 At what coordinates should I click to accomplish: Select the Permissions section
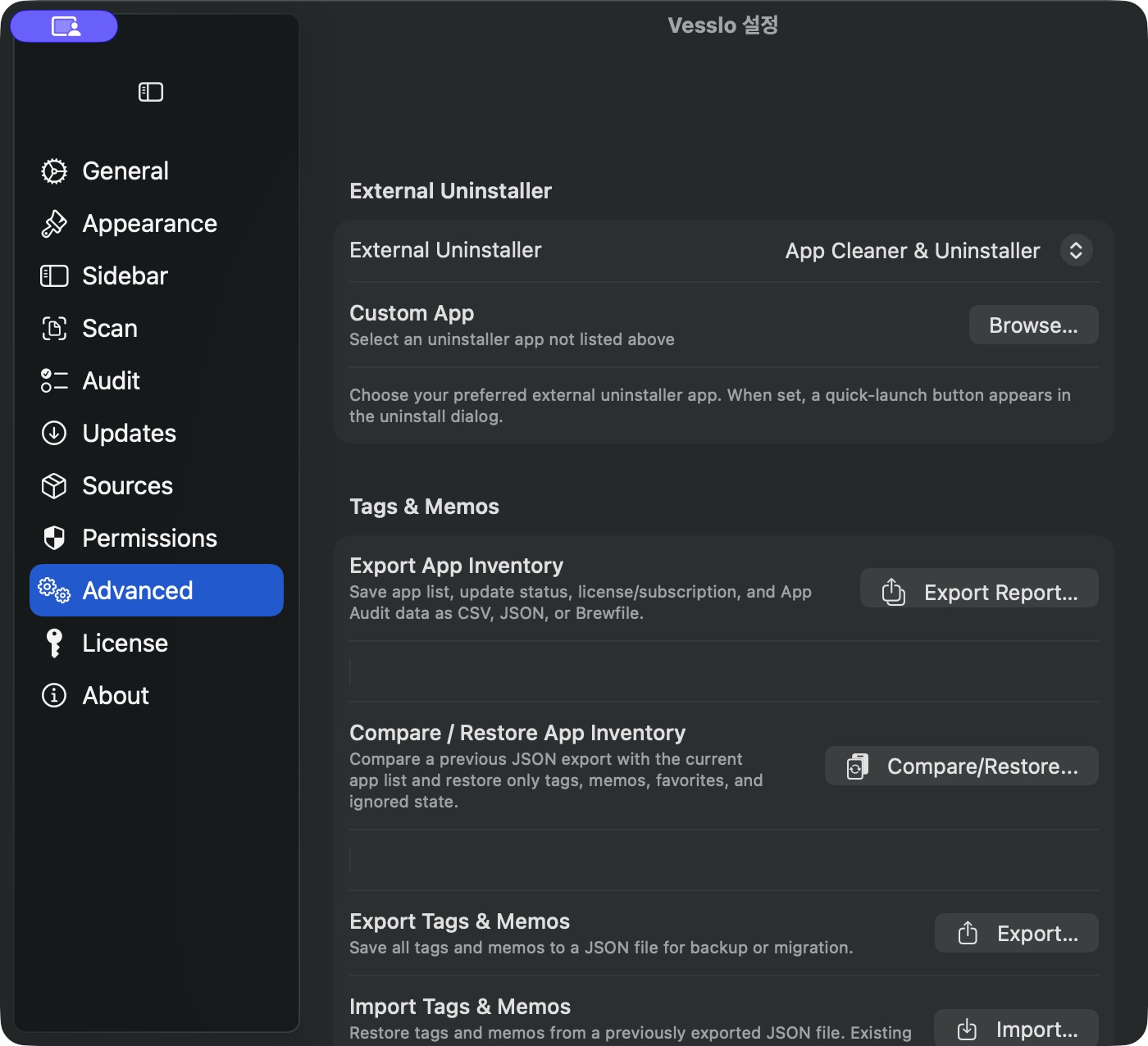pyautogui.click(x=157, y=539)
